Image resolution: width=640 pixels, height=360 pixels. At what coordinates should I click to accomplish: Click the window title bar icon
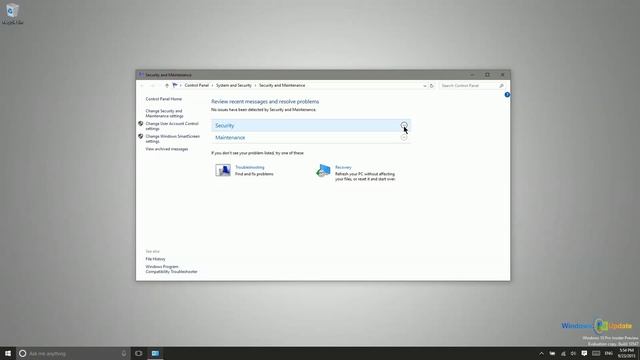tap(141, 75)
